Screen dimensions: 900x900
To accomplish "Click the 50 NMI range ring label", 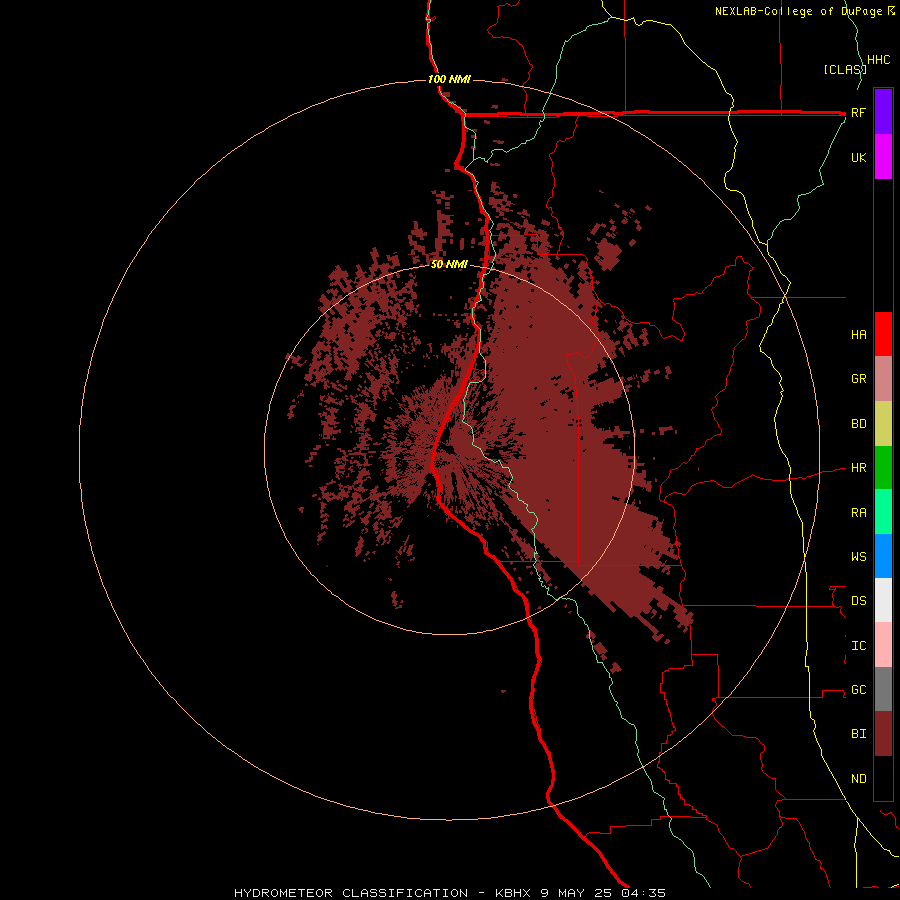I will [449, 264].
